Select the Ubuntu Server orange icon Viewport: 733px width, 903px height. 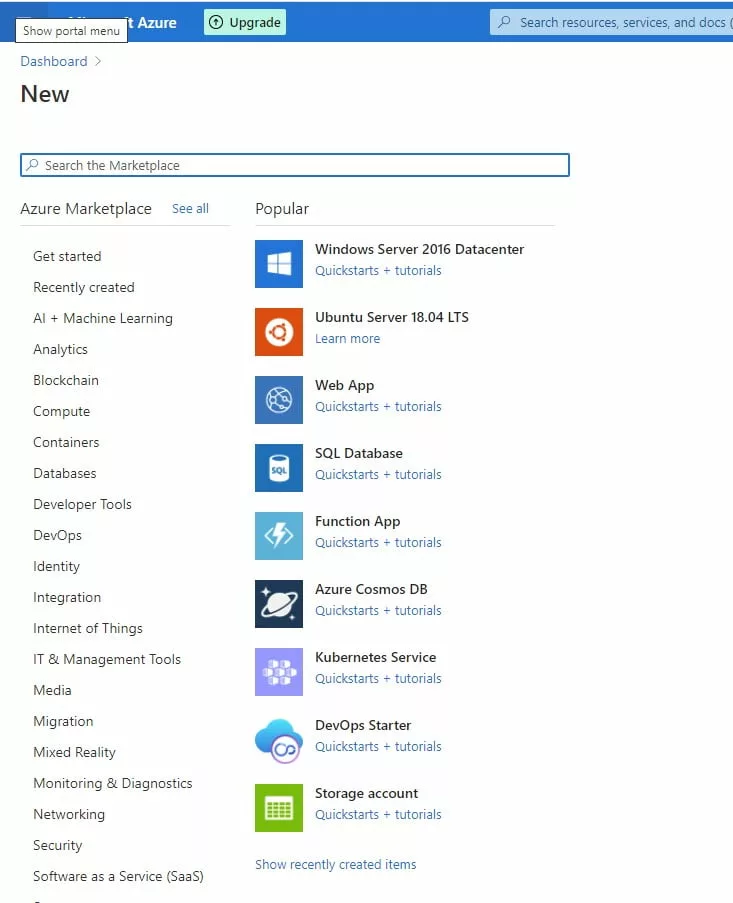coord(279,332)
